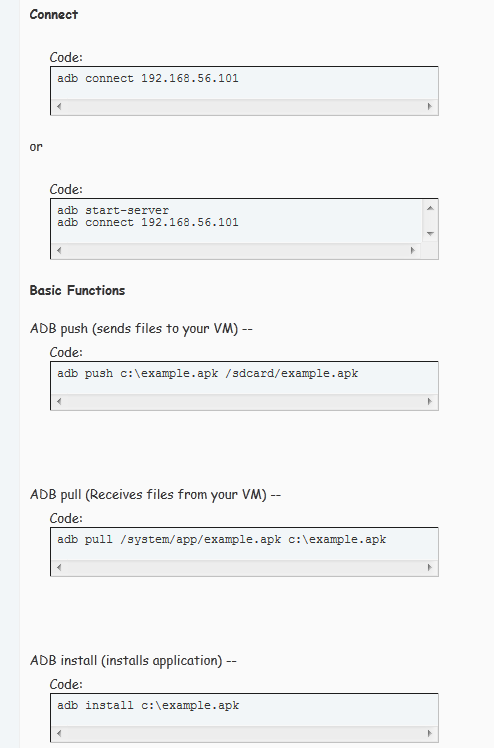The height and width of the screenshot is (748, 494).
Task: Click the first adb connect 192.168.56.101 line
Action: click(x=148, y=79)
